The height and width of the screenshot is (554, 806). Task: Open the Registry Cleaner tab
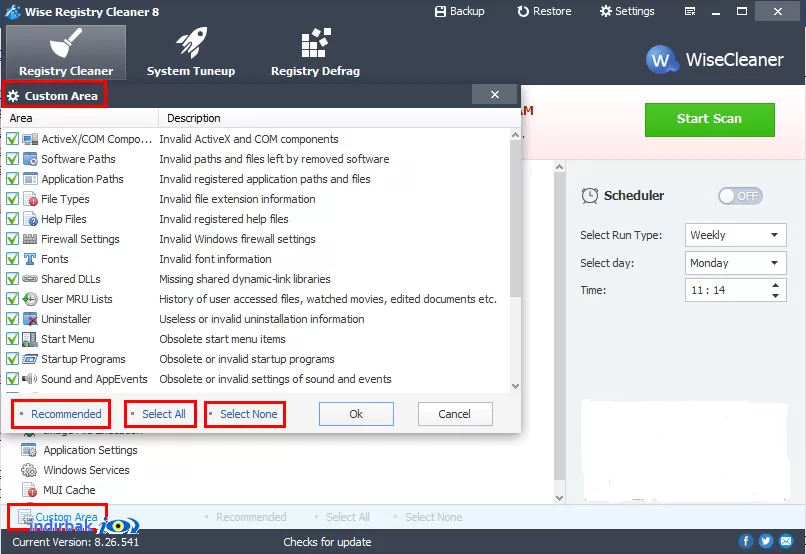(x=66, y=52)
